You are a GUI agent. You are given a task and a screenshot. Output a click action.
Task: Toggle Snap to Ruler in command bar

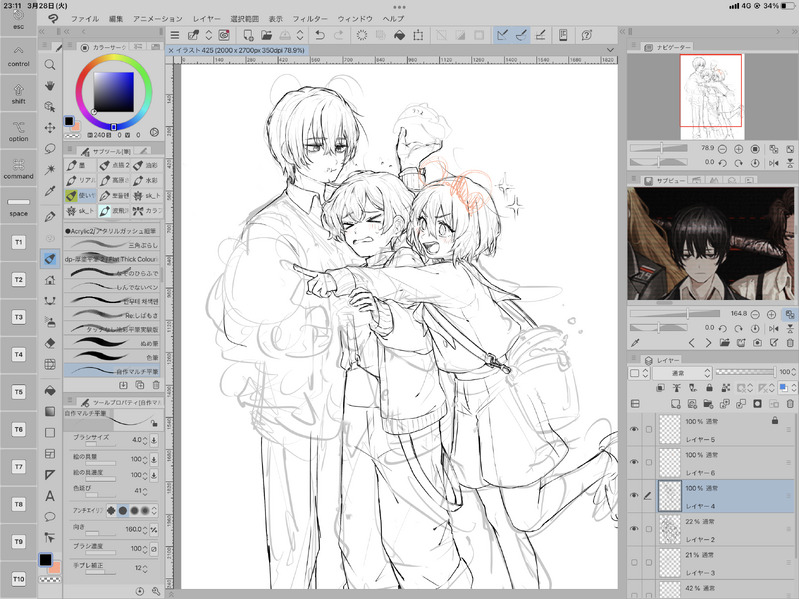click(x=502, y=35)
